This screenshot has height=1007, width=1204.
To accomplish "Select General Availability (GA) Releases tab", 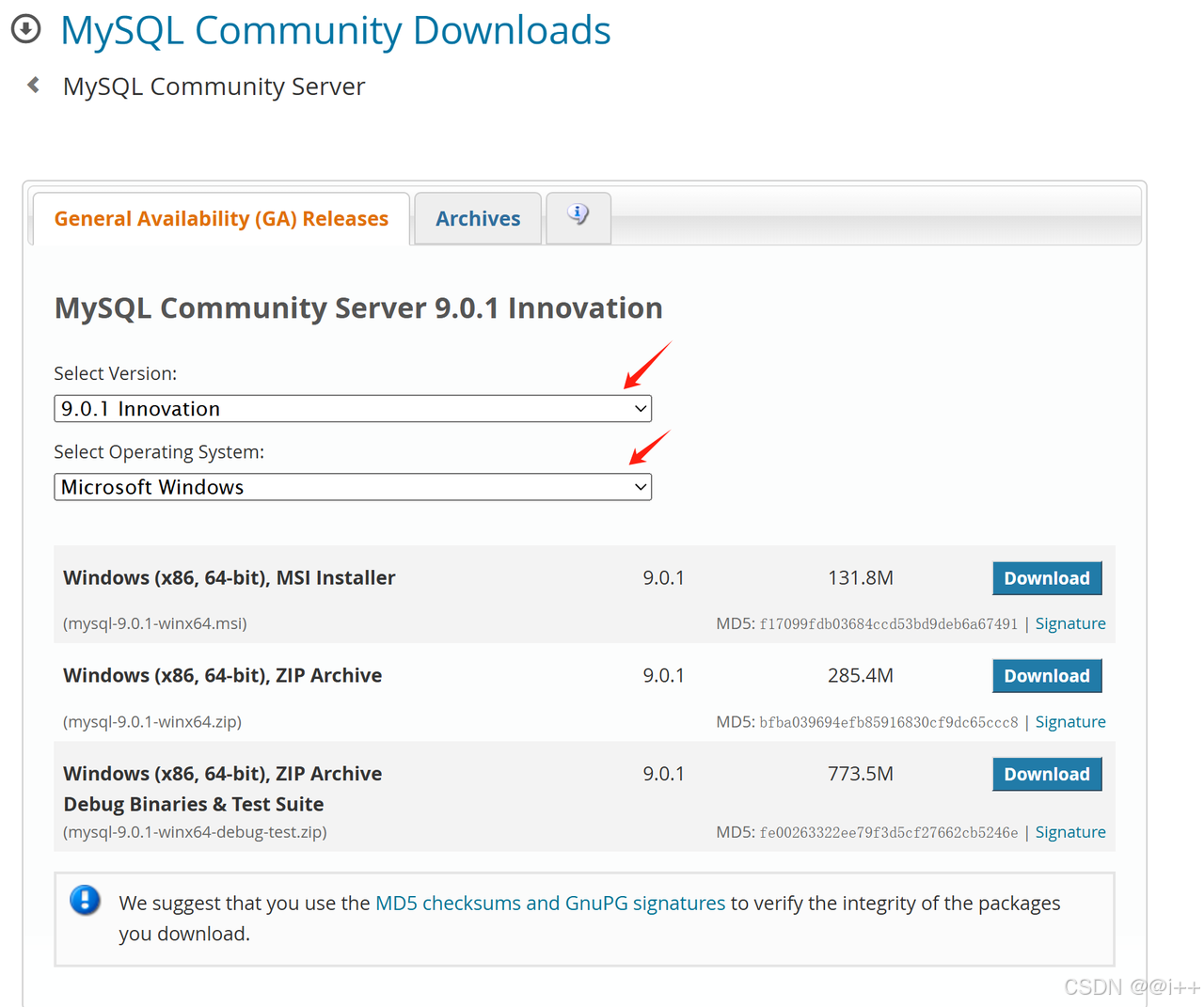I will [x=221, y=218].
